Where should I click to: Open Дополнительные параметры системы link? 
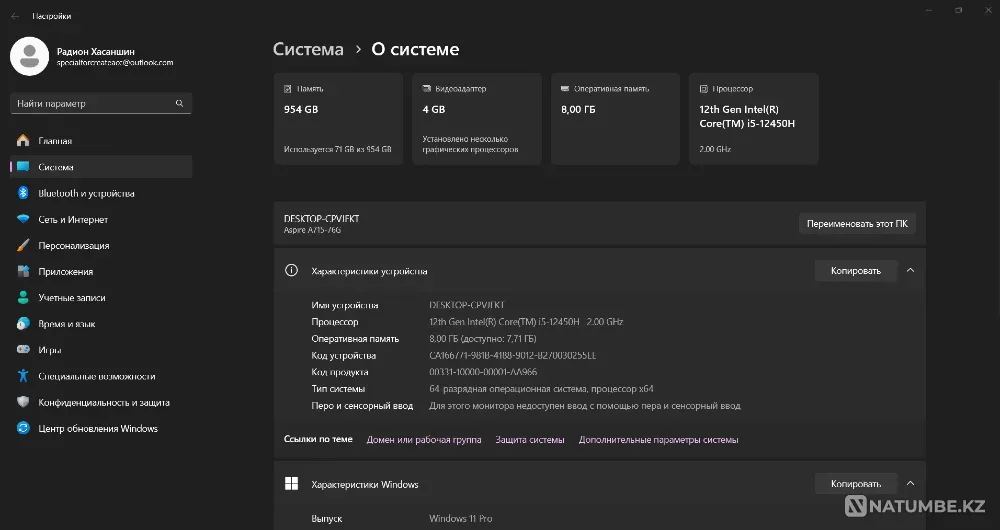pyautogui.click(x=658, y=440)
